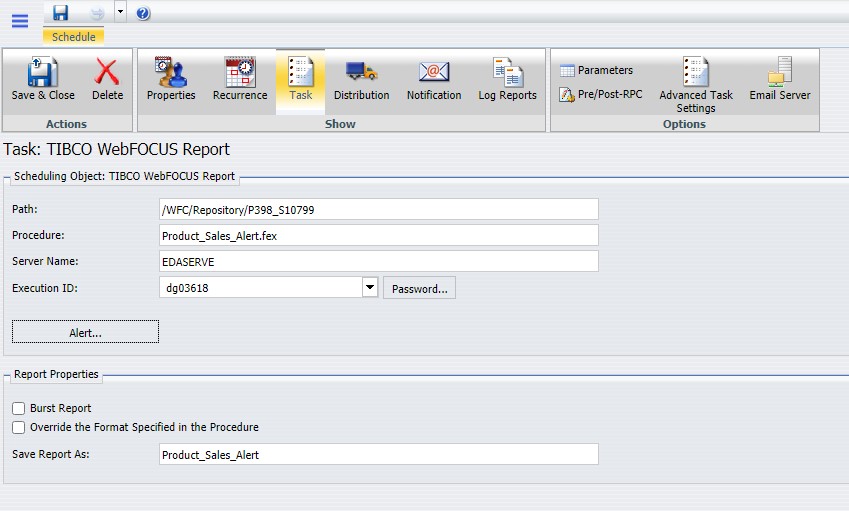Click Save & Close in Actions

coord(43,80)
